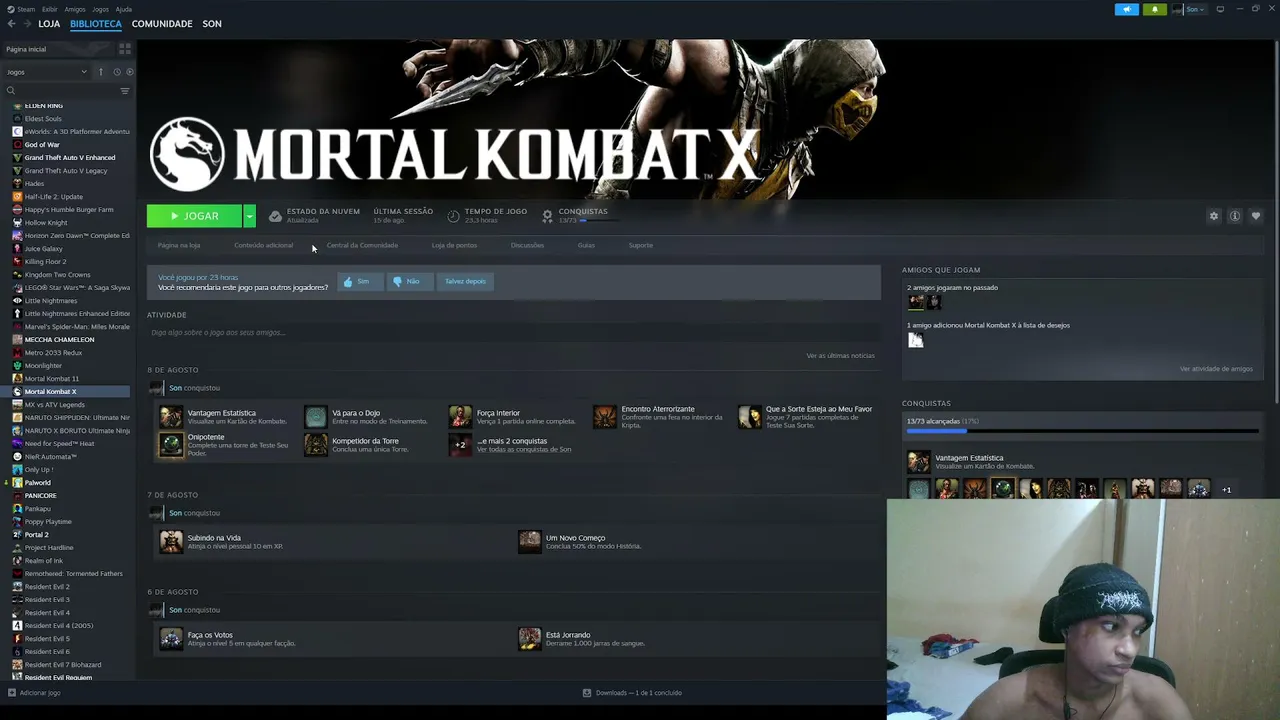
Task: Click Adicionar jogo at bottom left
Action: (x=34, y=693)
